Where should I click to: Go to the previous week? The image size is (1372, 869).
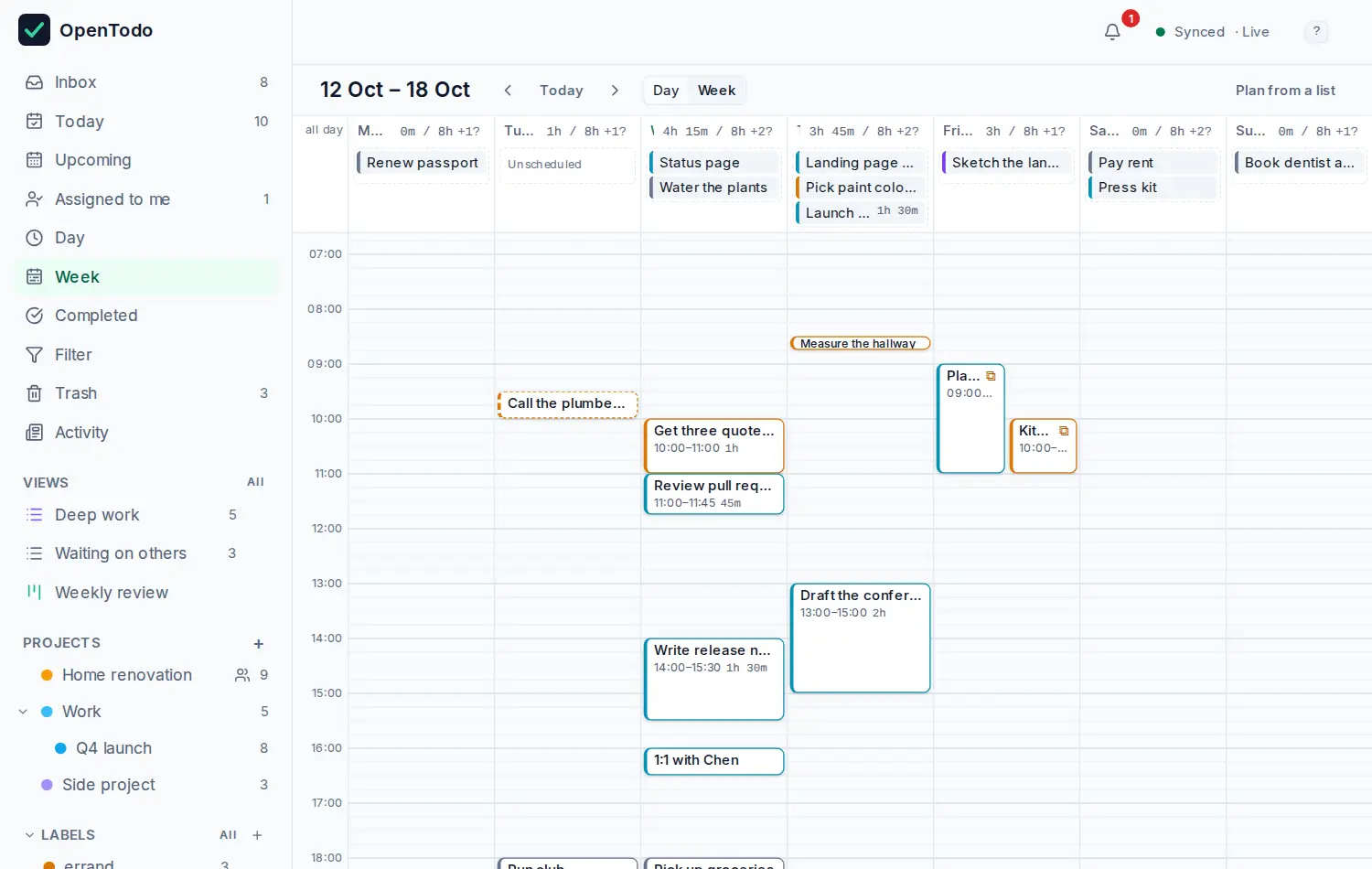[508, 91]
